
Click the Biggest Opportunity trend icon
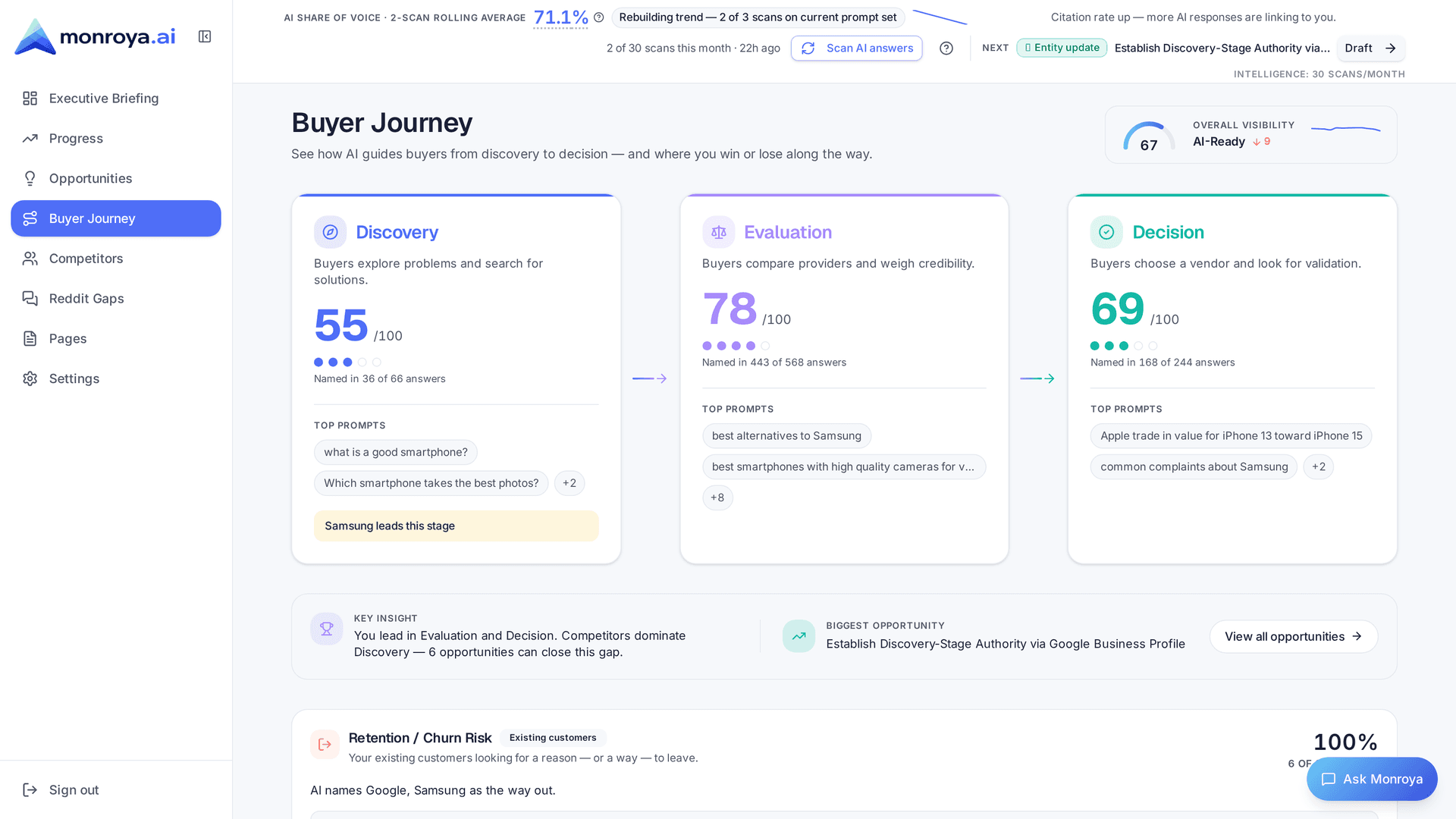(799, 636)
